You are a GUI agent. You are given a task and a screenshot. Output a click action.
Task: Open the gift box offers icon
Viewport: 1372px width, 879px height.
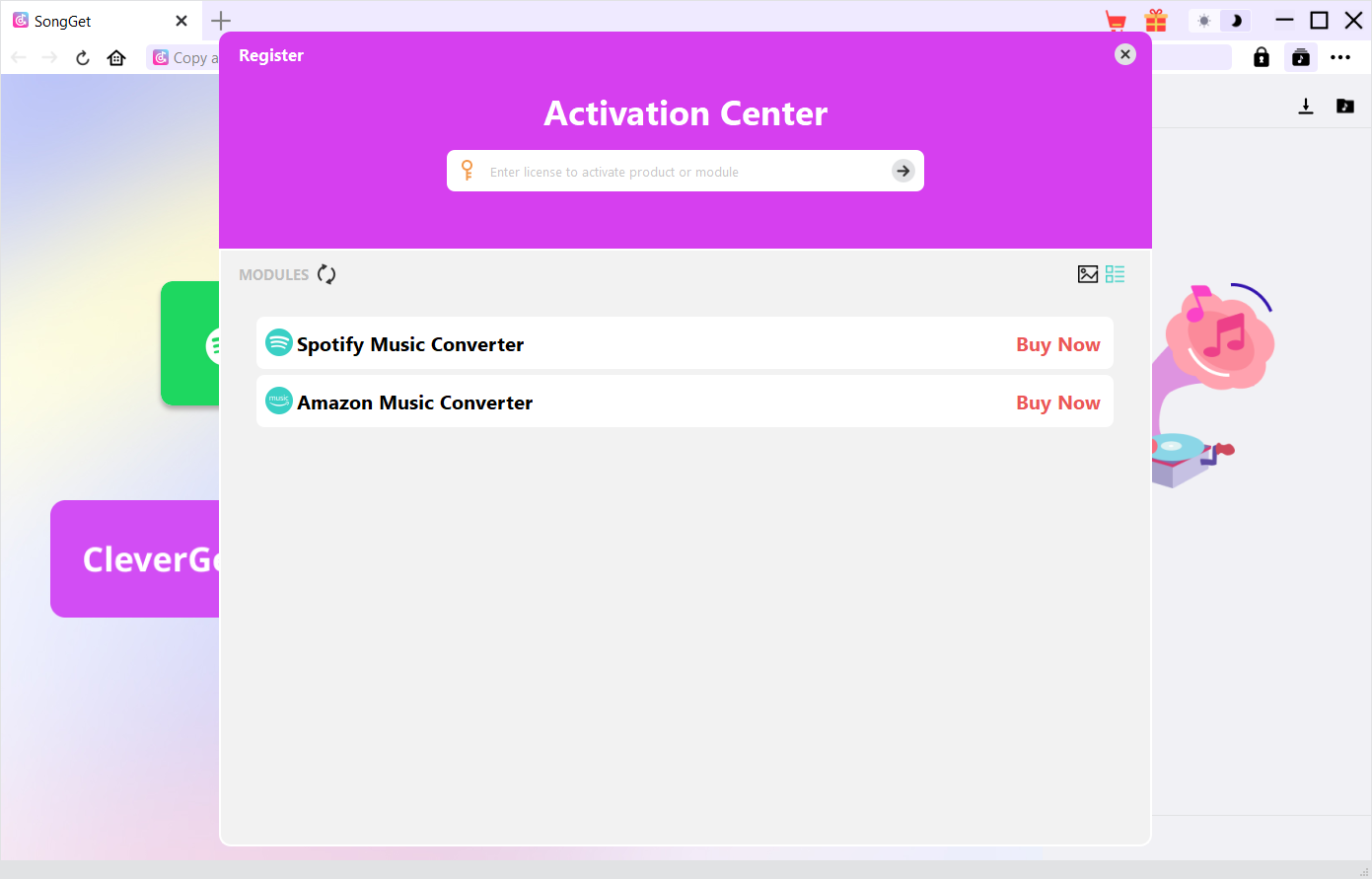pos(1155,21)
